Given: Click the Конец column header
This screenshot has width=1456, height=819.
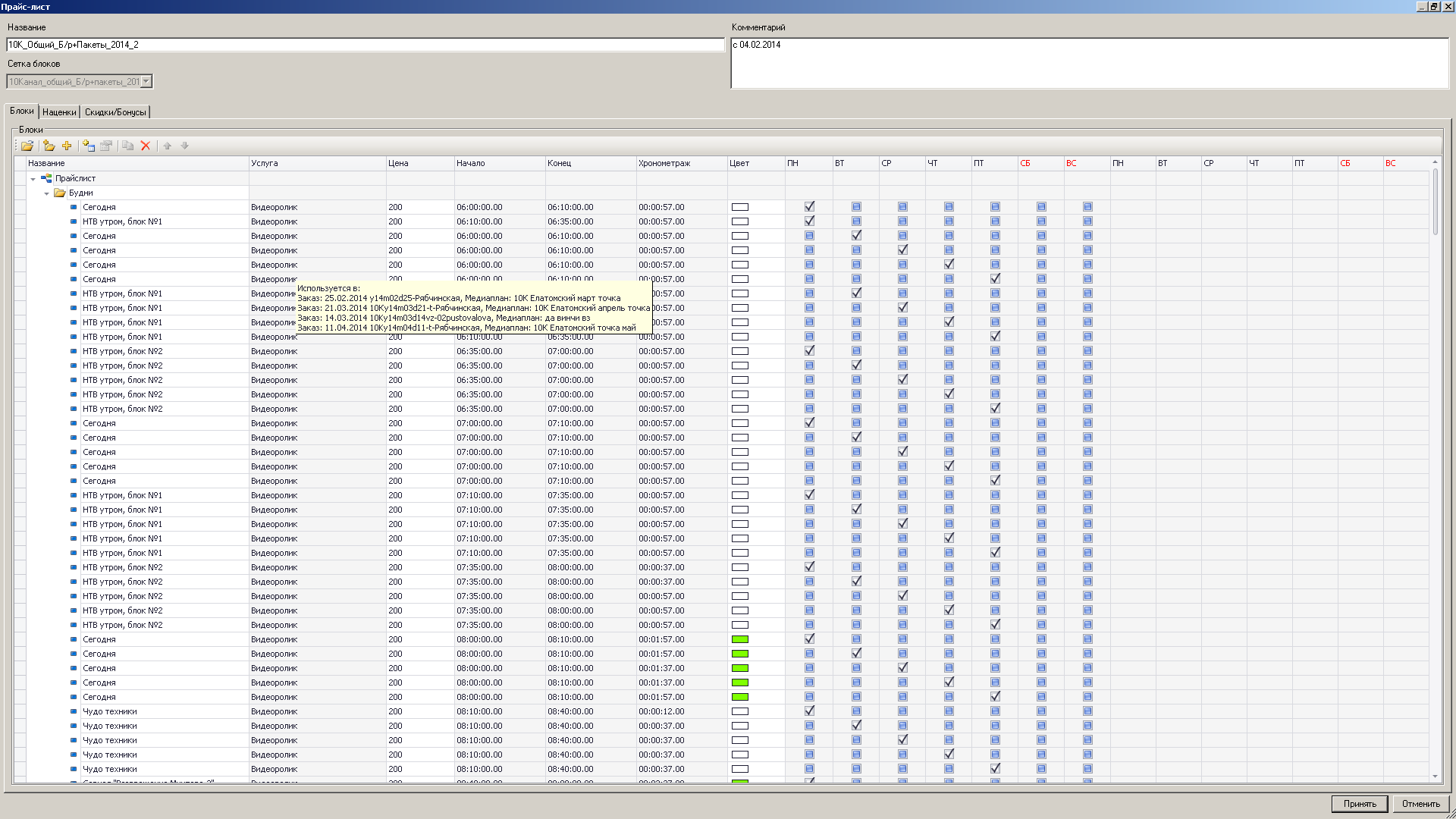Looking at the screenshot, I should [x=591, y=163].
